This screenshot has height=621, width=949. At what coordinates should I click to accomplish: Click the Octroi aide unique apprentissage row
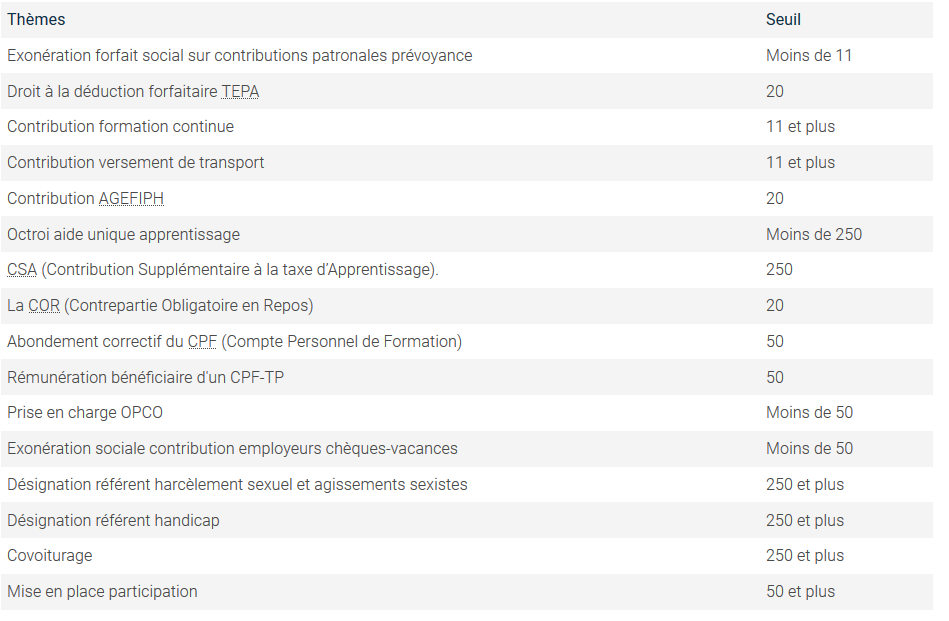467,234
